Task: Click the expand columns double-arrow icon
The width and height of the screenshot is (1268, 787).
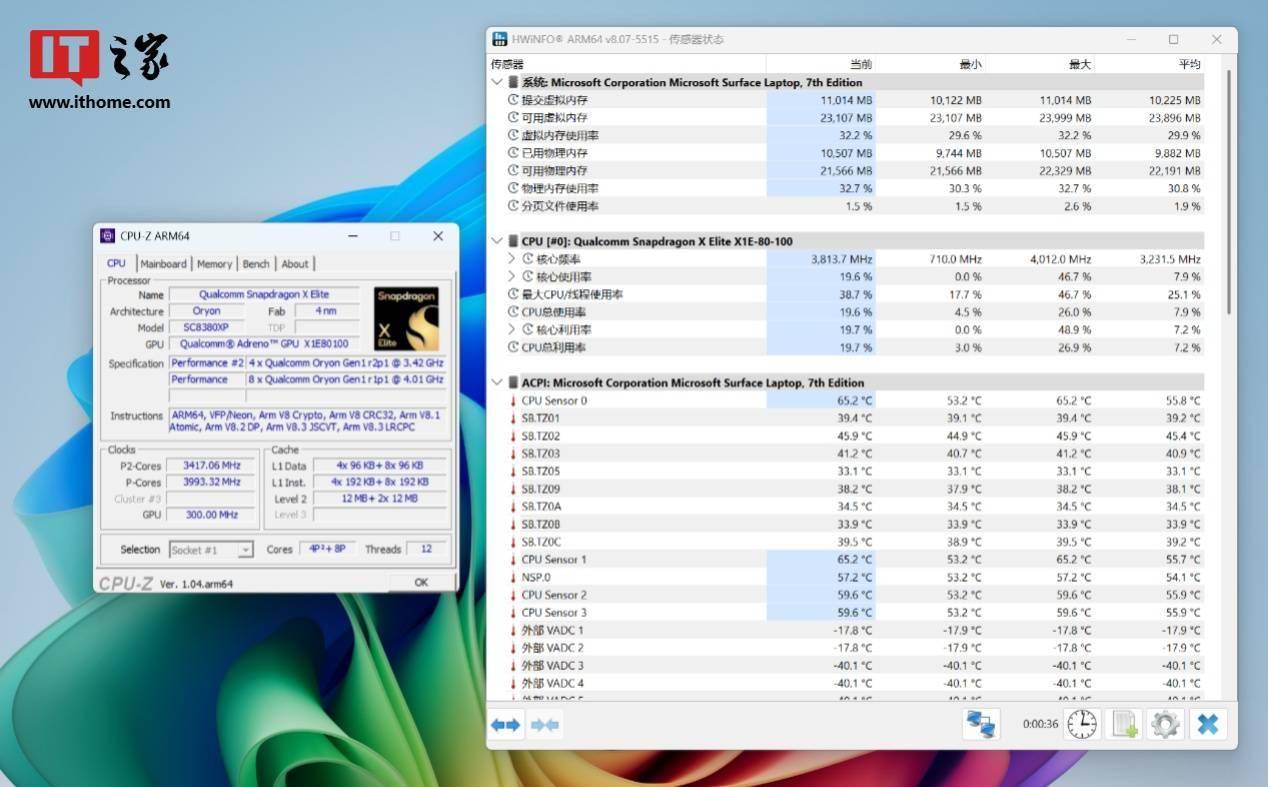Action: (506, 725)
